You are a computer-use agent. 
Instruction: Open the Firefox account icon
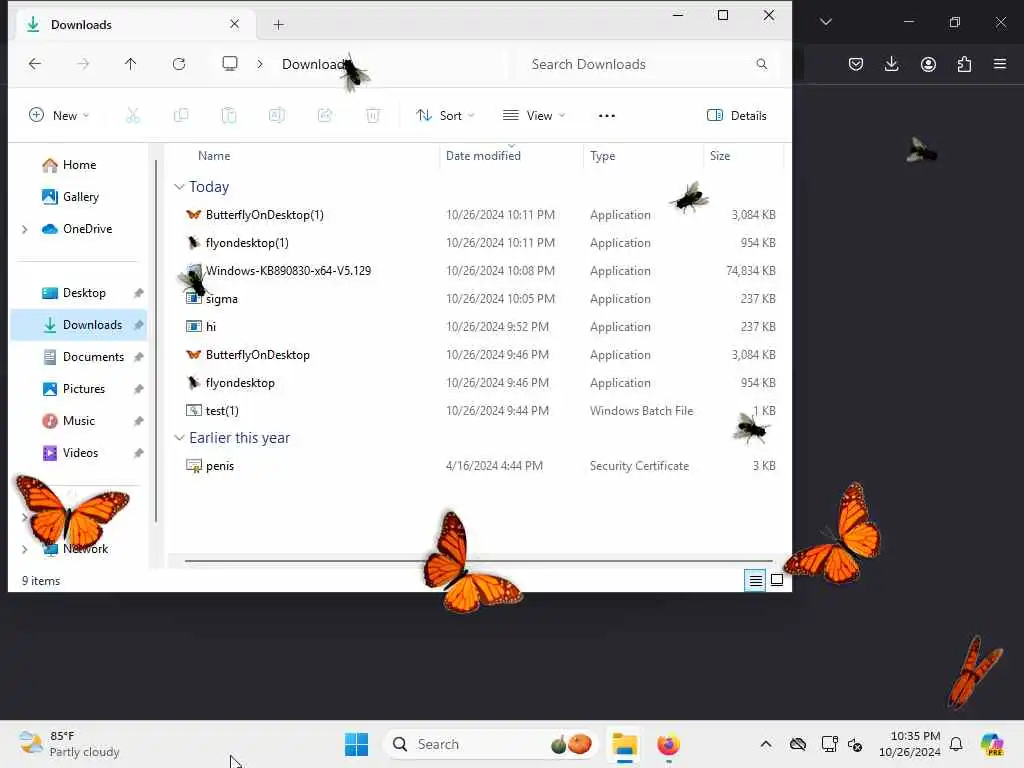coord(928,64)
